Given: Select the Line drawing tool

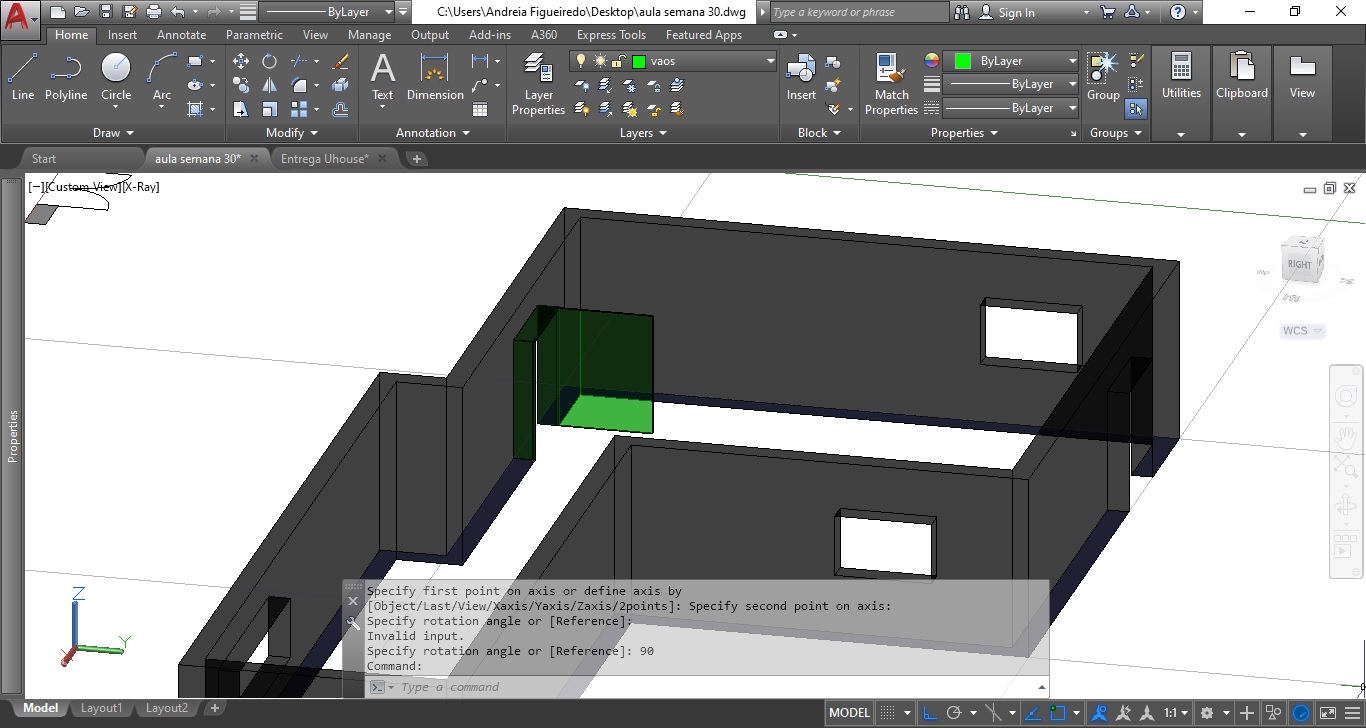Looking at the screenshot, I should click(22, 77).
